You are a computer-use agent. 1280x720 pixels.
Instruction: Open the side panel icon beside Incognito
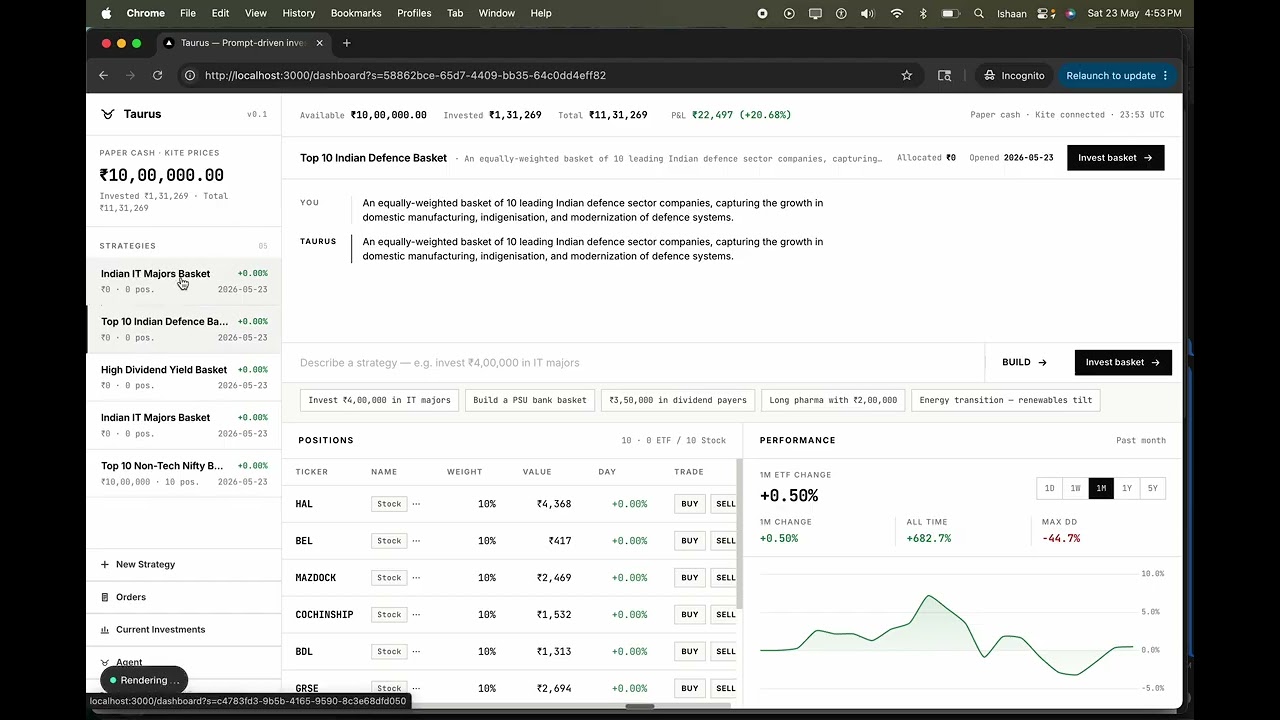(944, 75)
